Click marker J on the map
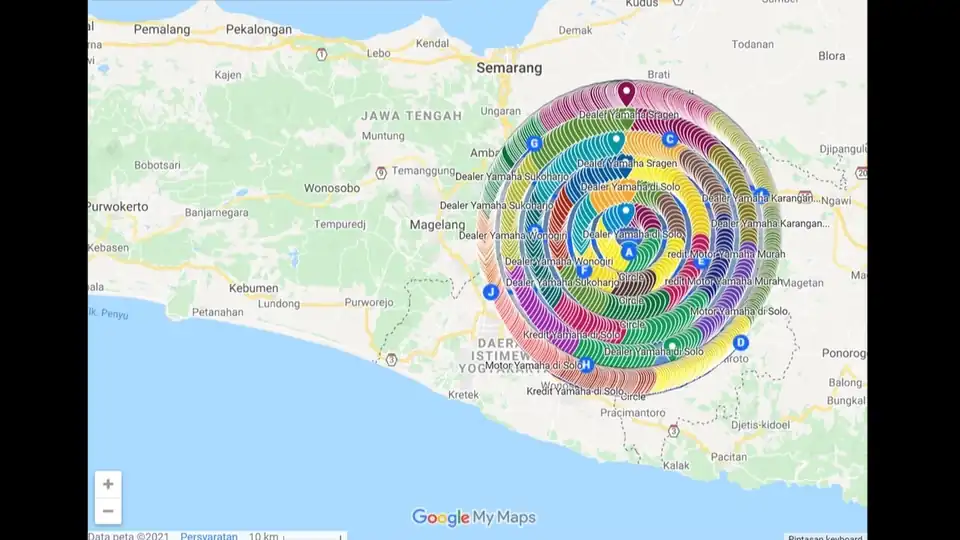960x540 pixels. coord(490,292)
